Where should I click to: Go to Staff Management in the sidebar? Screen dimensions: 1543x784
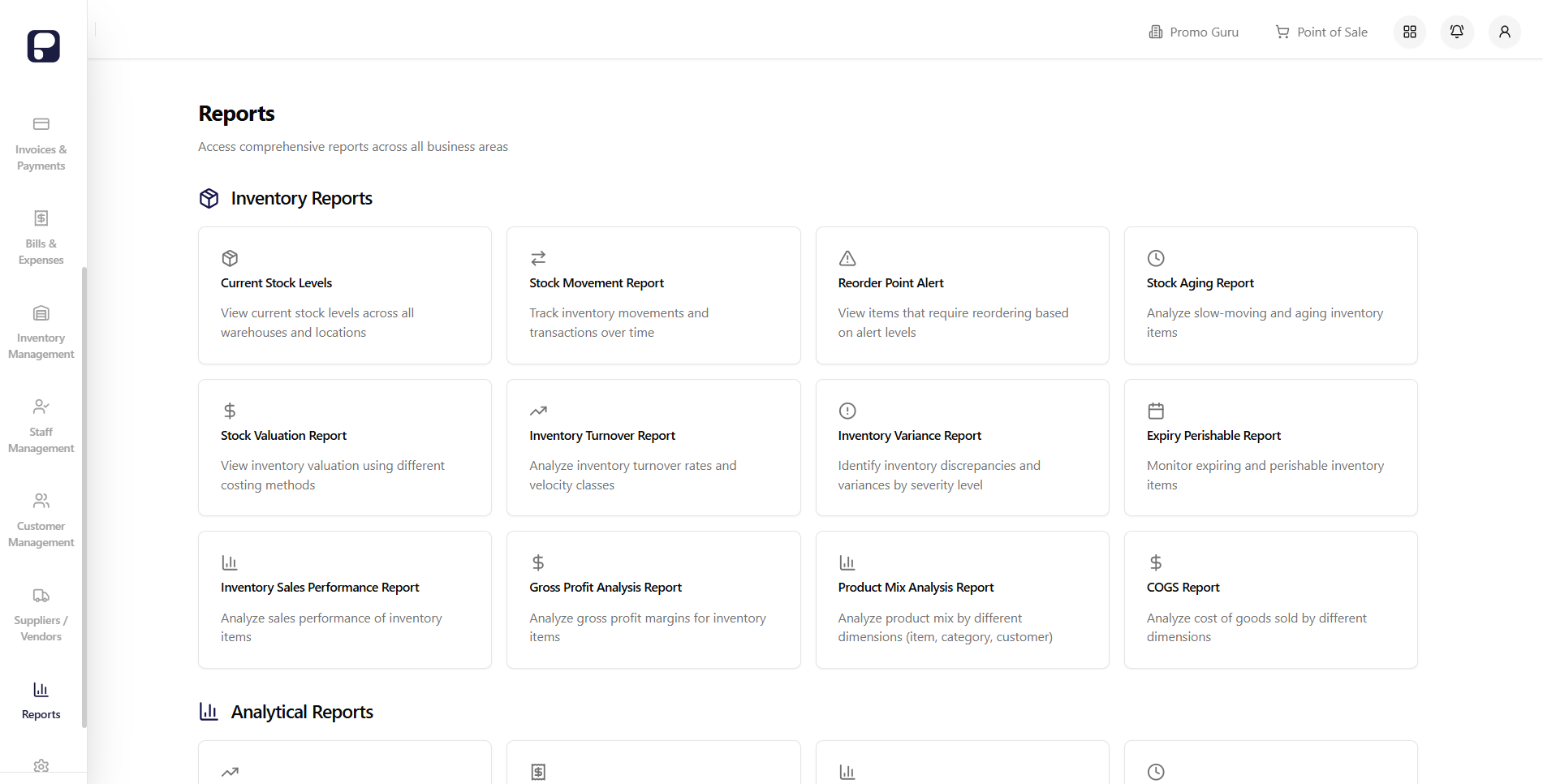point(41,425)
